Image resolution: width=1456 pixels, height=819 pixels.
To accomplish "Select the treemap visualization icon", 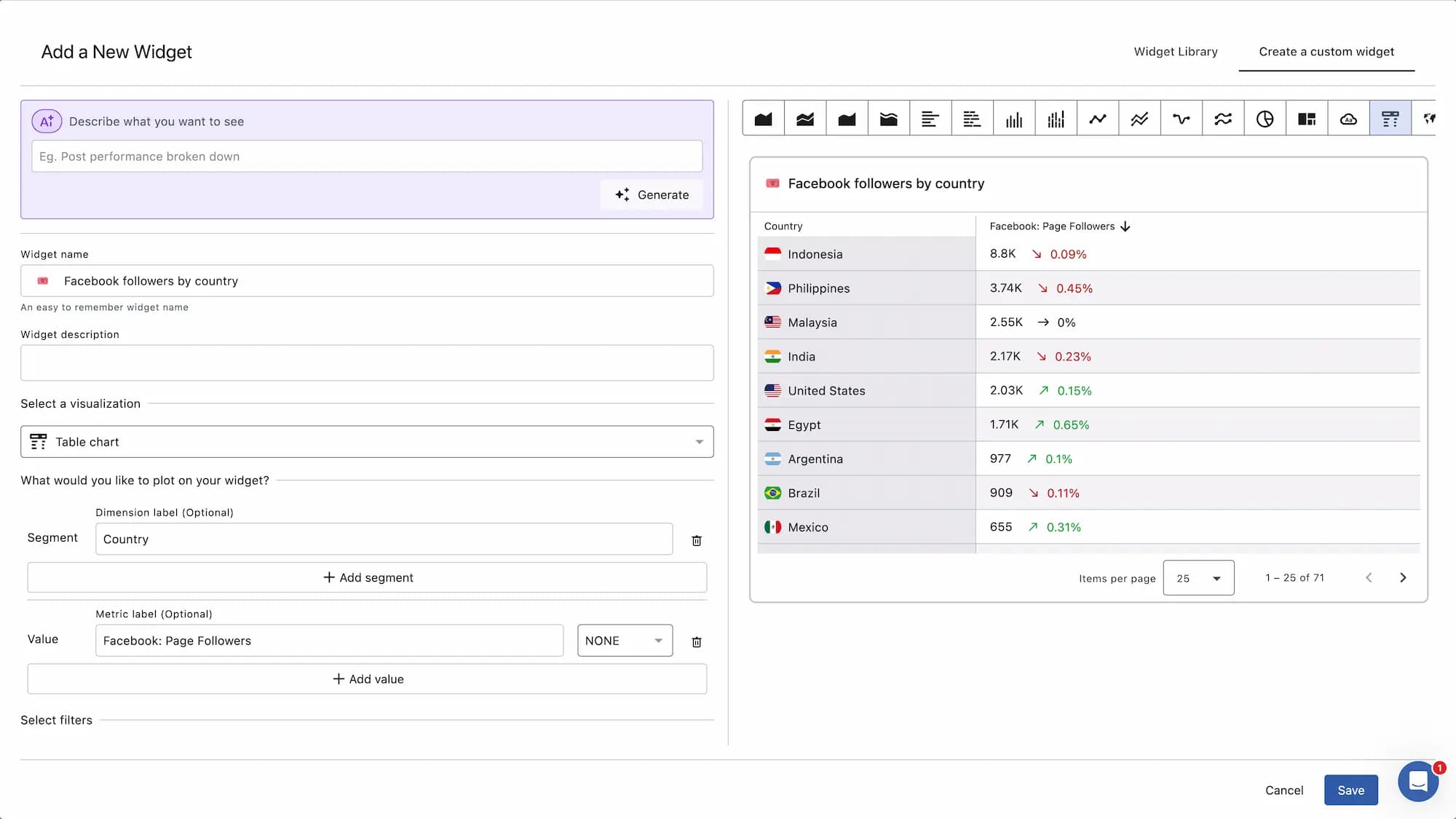I will point(1307,117).
